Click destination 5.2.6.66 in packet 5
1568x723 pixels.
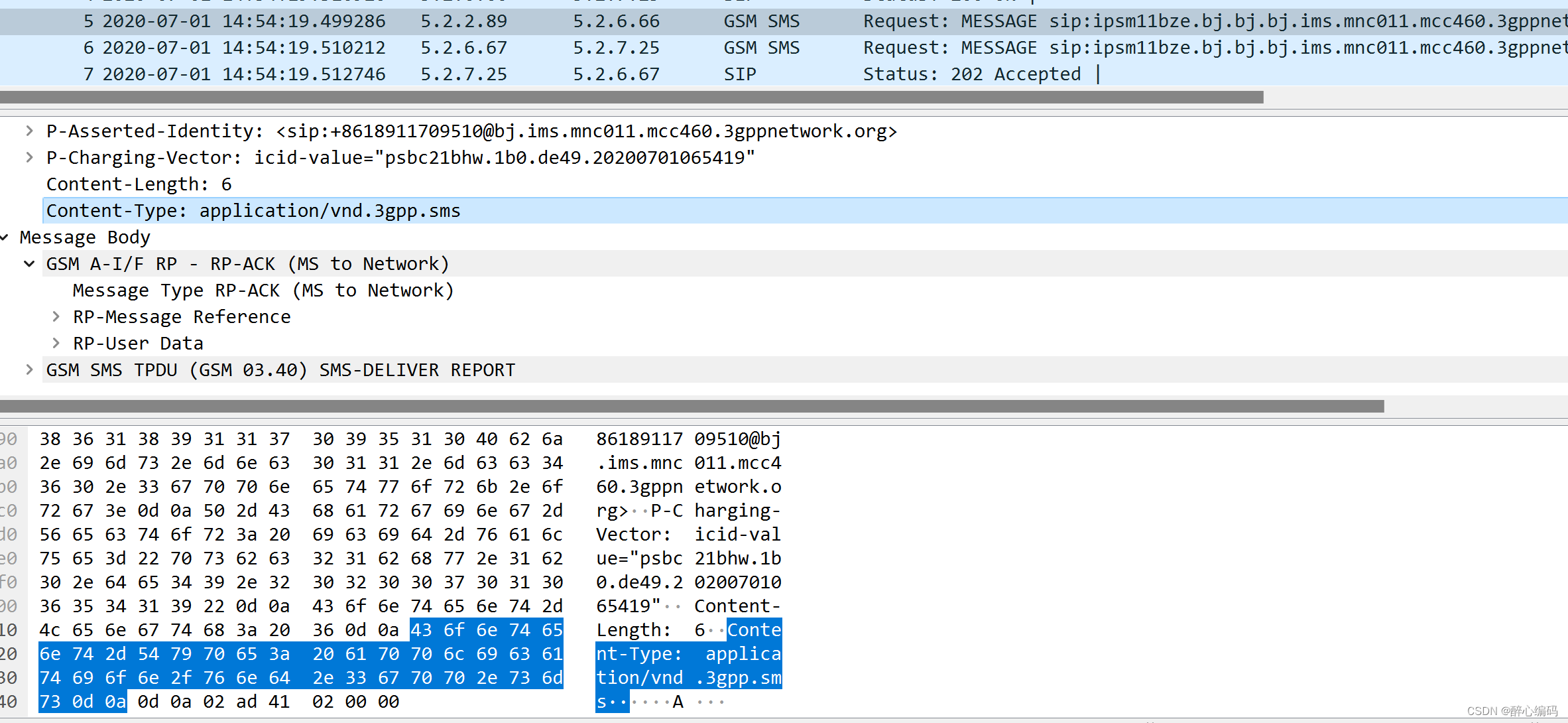616,21
